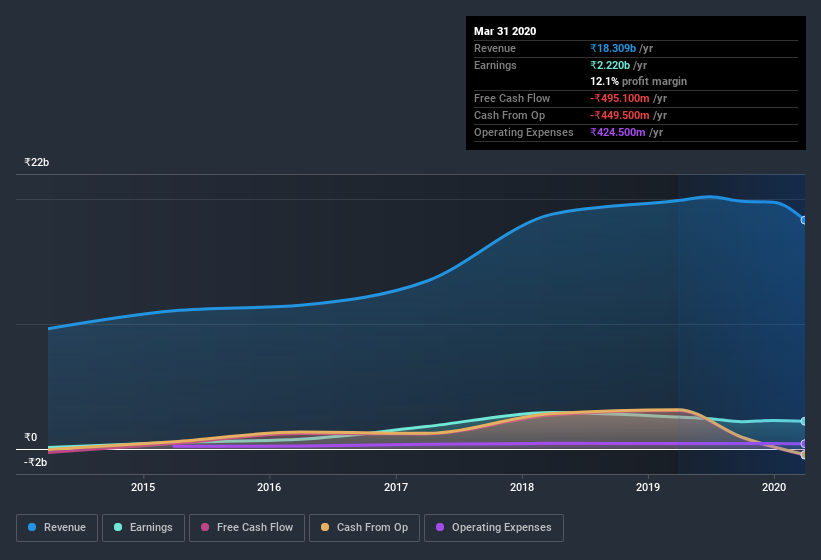Select the 2016 x-axis label
The height and width of the screenshot is (560, 821).
click(269, 487)
